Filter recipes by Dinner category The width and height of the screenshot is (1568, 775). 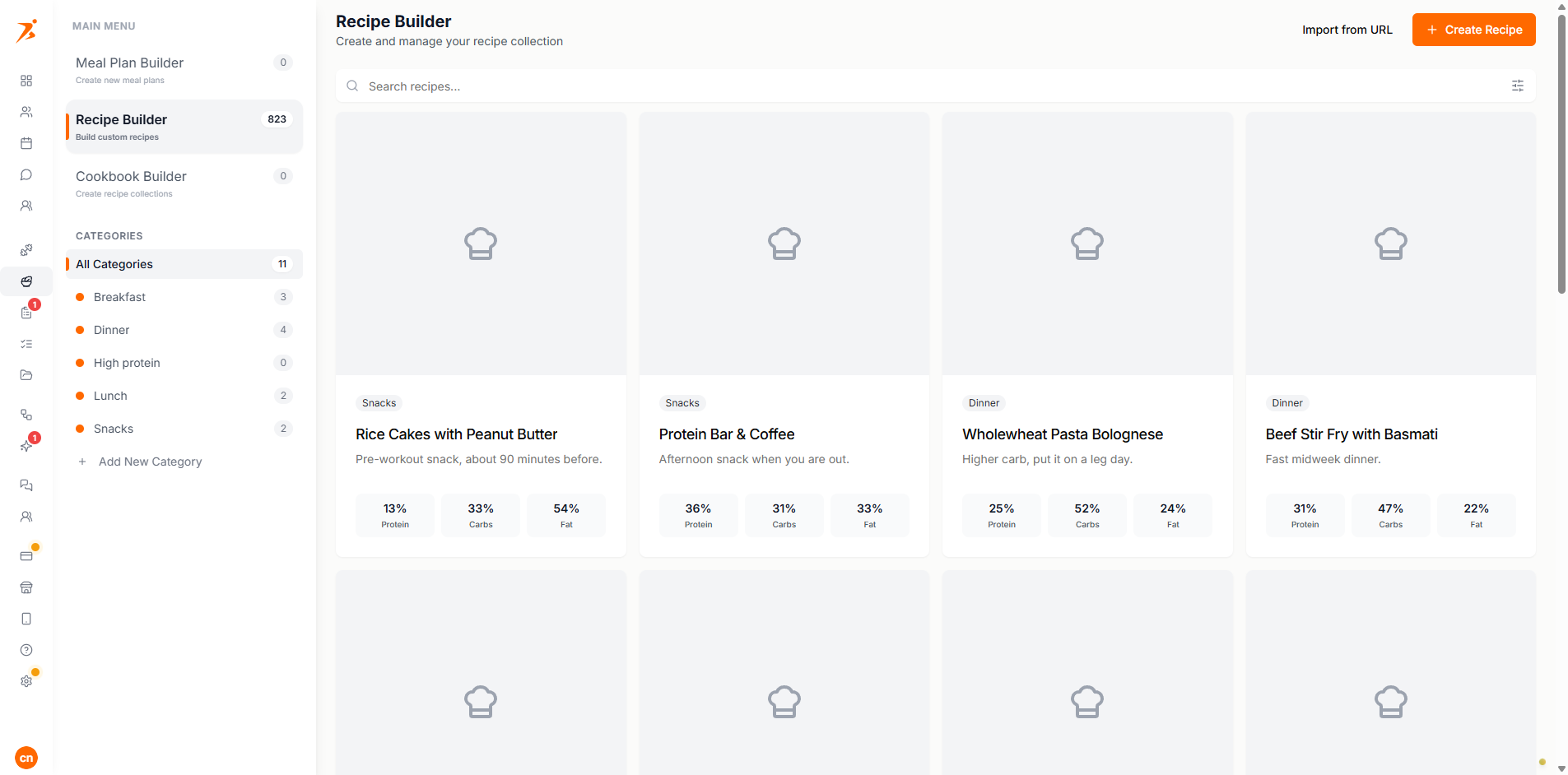click(184, 330)
